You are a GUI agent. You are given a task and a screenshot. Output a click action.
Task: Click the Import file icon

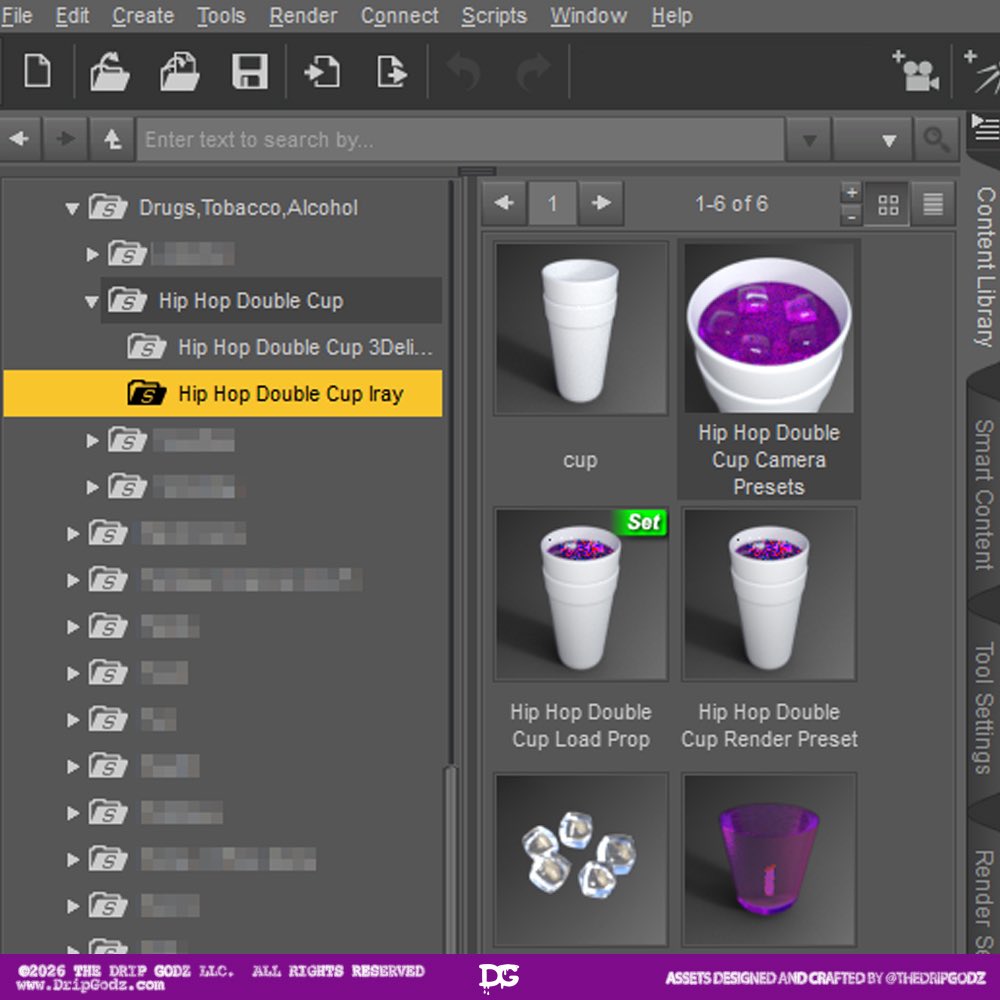point(322,71)
